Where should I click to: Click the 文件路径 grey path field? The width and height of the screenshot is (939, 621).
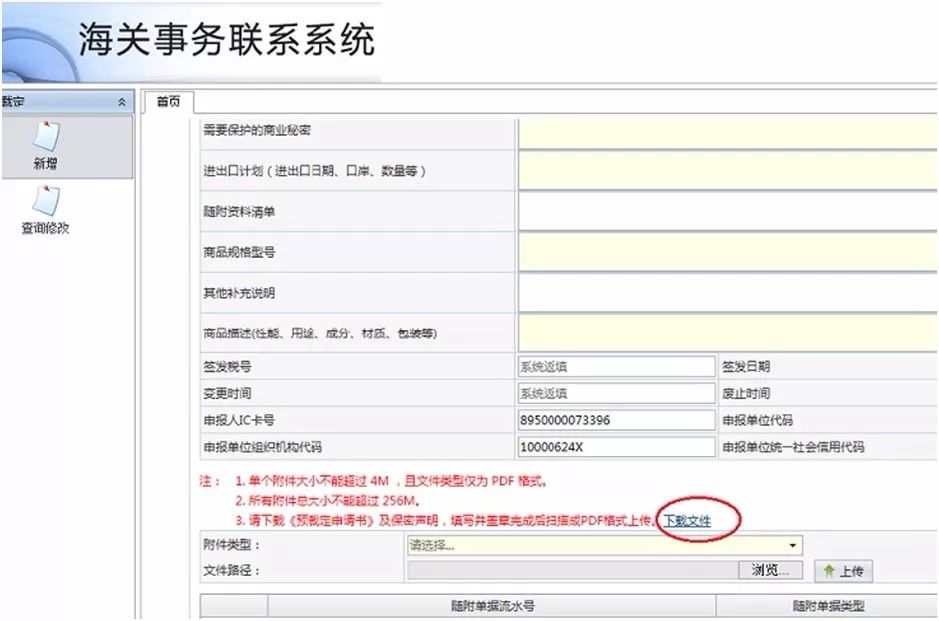point(573,570)
